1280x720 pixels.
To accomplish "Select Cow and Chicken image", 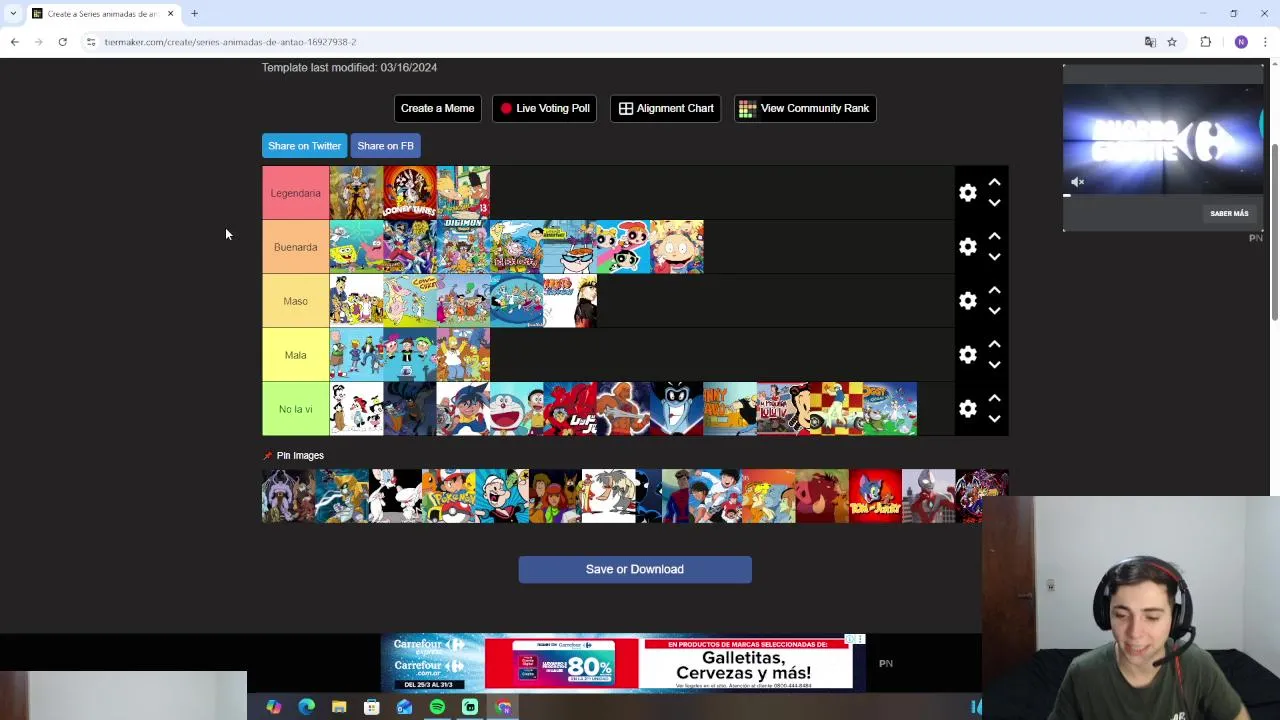I will click(x=410, y=301).
